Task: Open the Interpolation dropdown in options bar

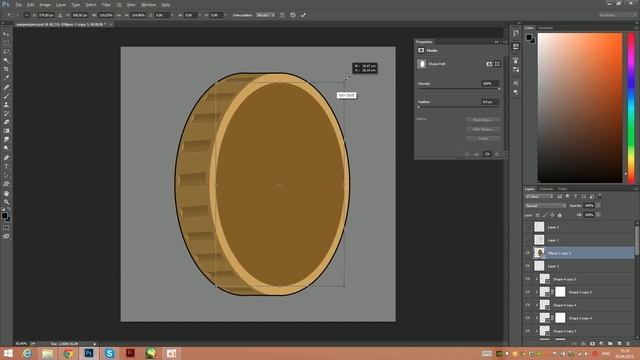Action: [265, 15]
